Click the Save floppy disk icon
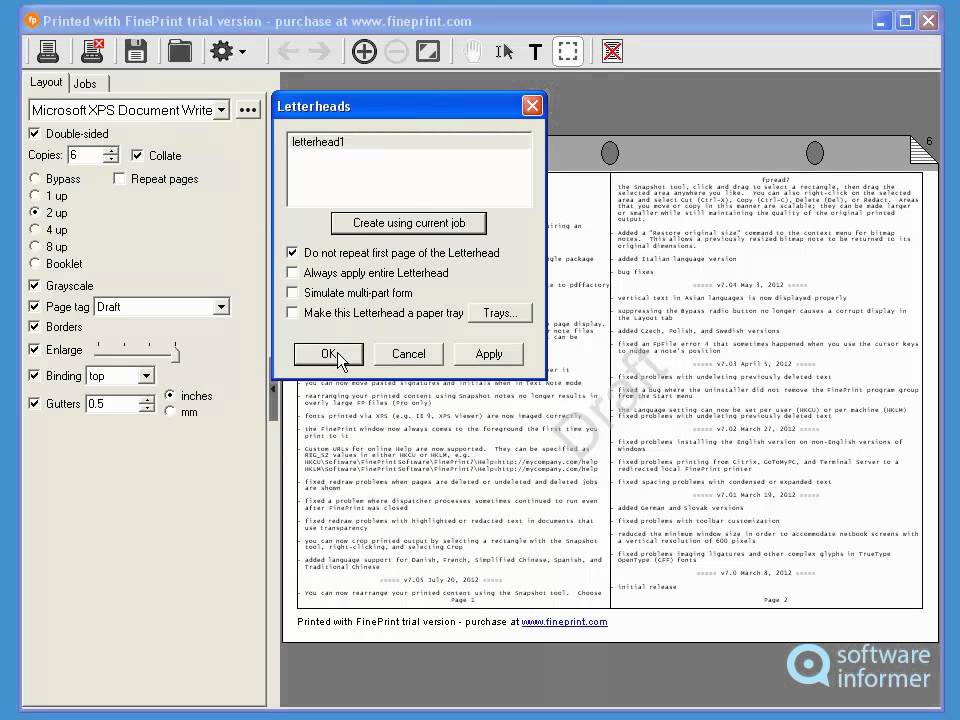Image resolution: width=960 pixels, height=720 pixels. click(135, 51)
